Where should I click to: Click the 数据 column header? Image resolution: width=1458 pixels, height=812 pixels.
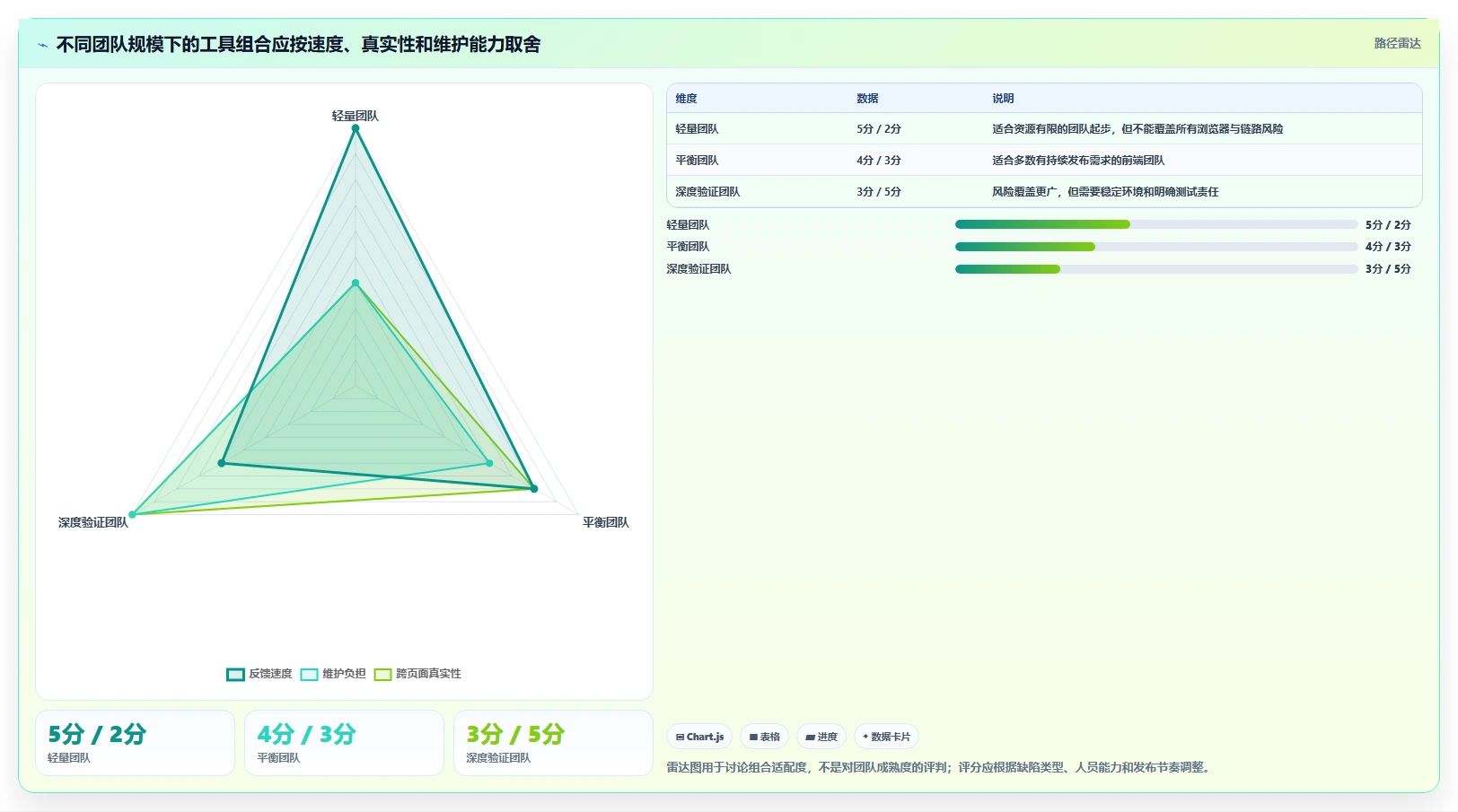(867, 99)
